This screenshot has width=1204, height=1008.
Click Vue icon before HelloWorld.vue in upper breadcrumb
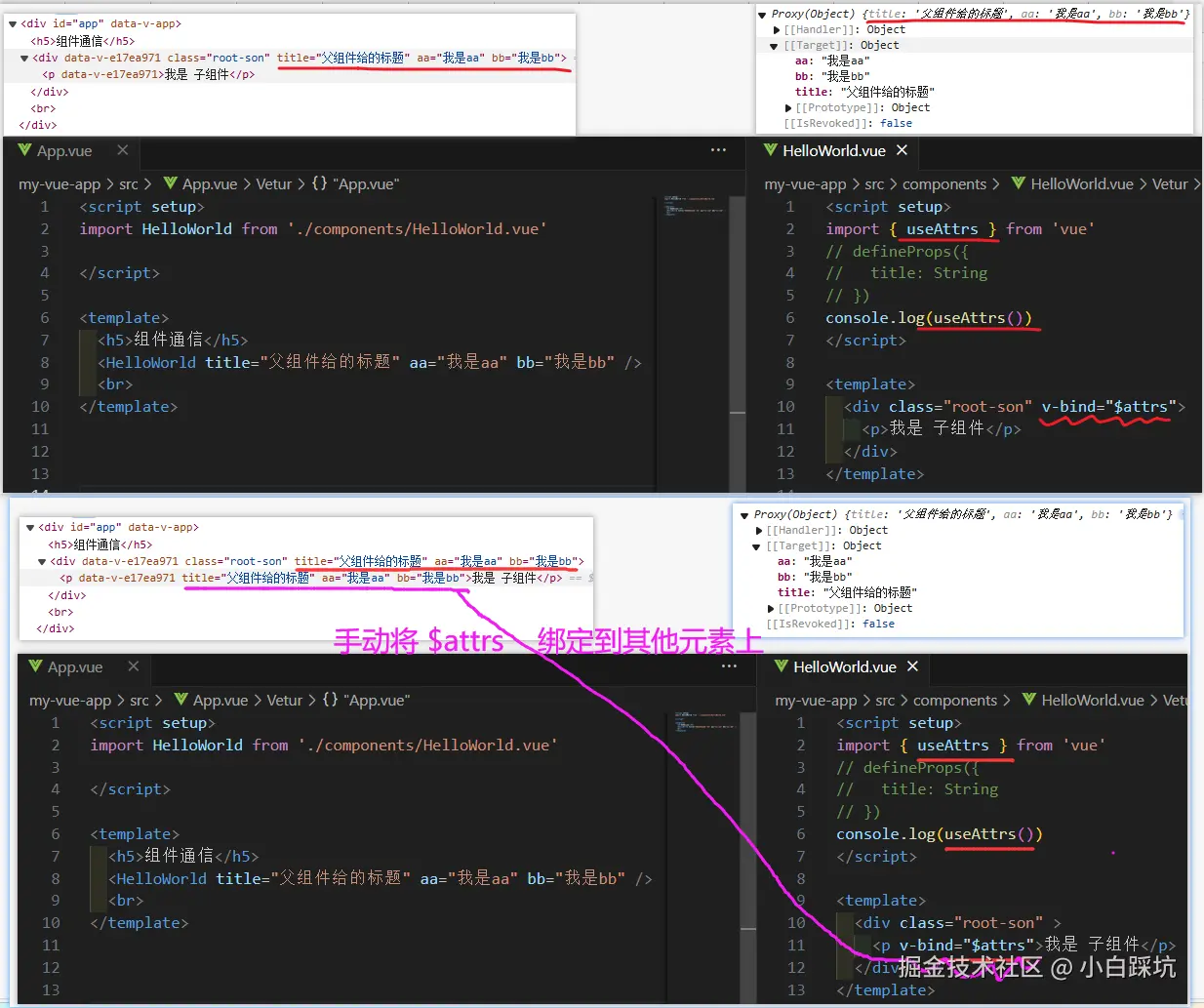pyautogui.click(x=1019, y=183)
